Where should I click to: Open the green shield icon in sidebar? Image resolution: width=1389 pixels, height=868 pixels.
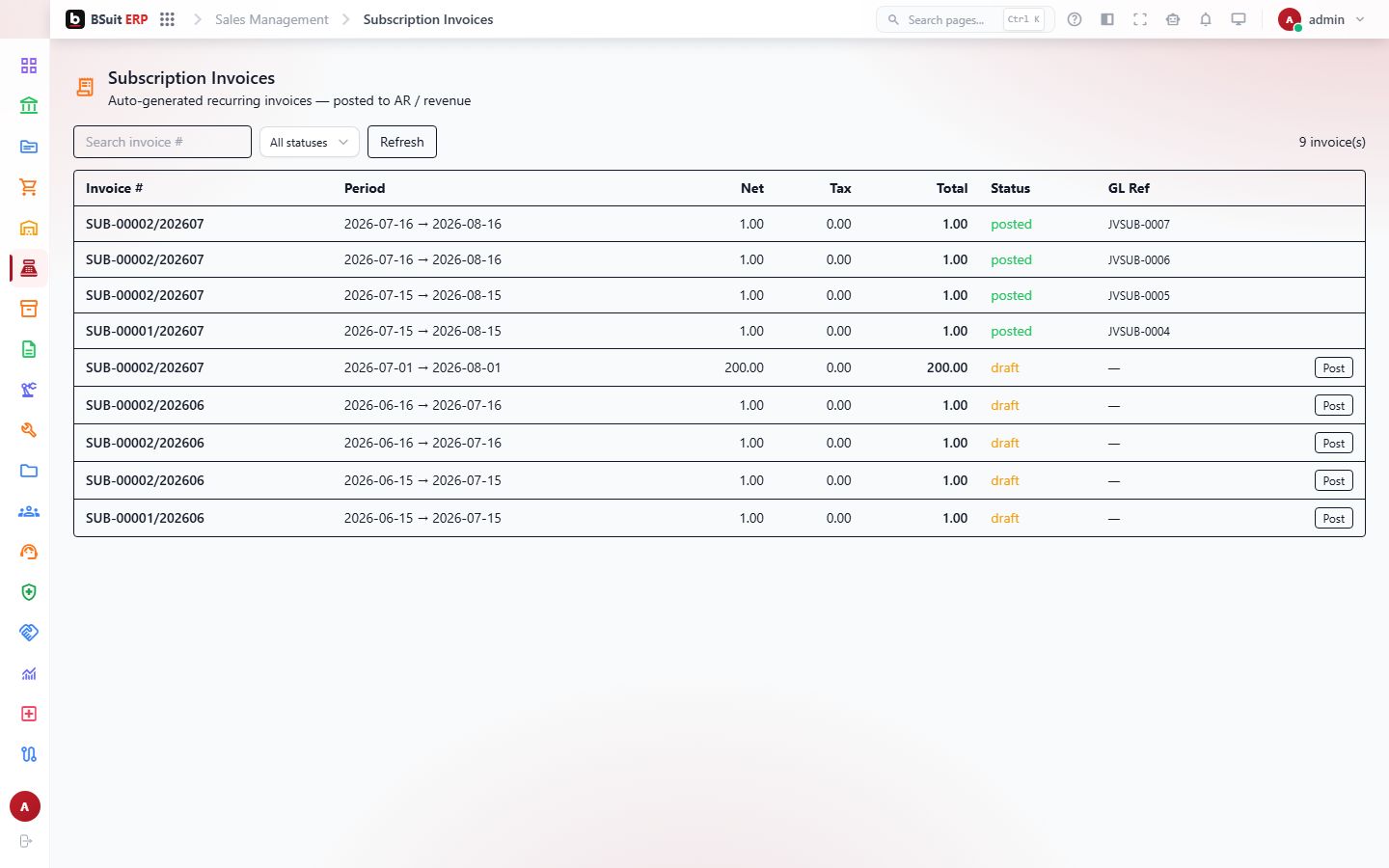pos(29,592)
